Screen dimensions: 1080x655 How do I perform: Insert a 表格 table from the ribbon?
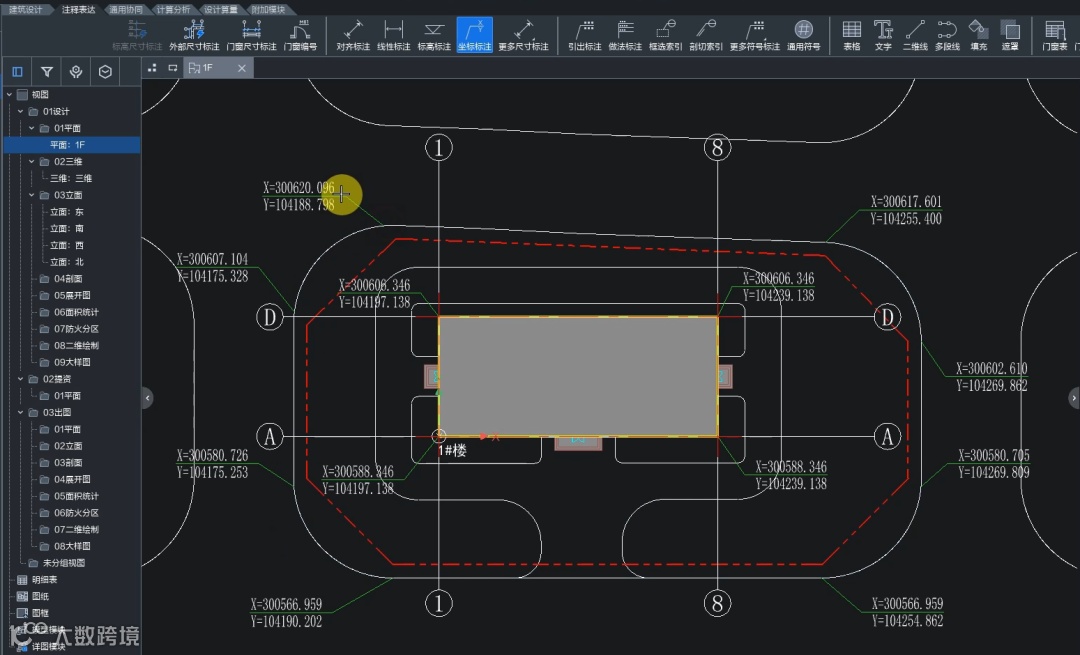click(851, 35)
